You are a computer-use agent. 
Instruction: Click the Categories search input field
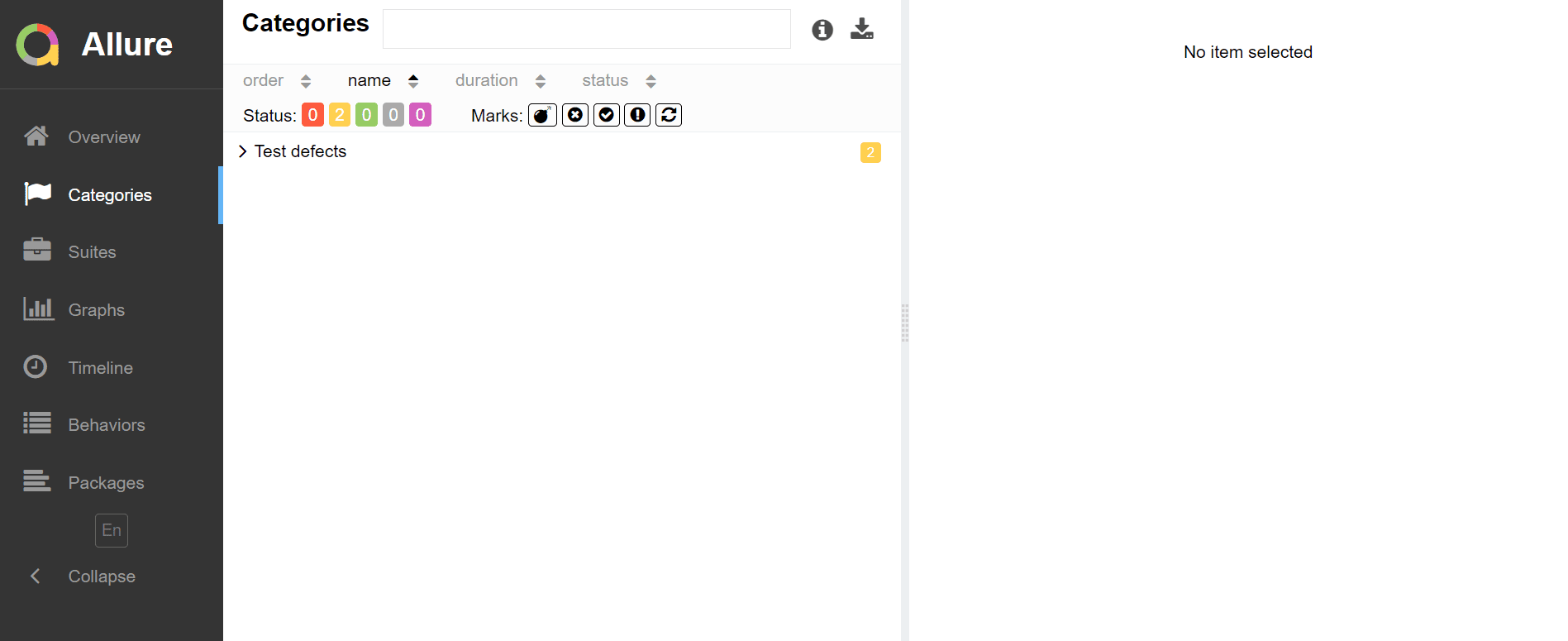coord(586,29)
